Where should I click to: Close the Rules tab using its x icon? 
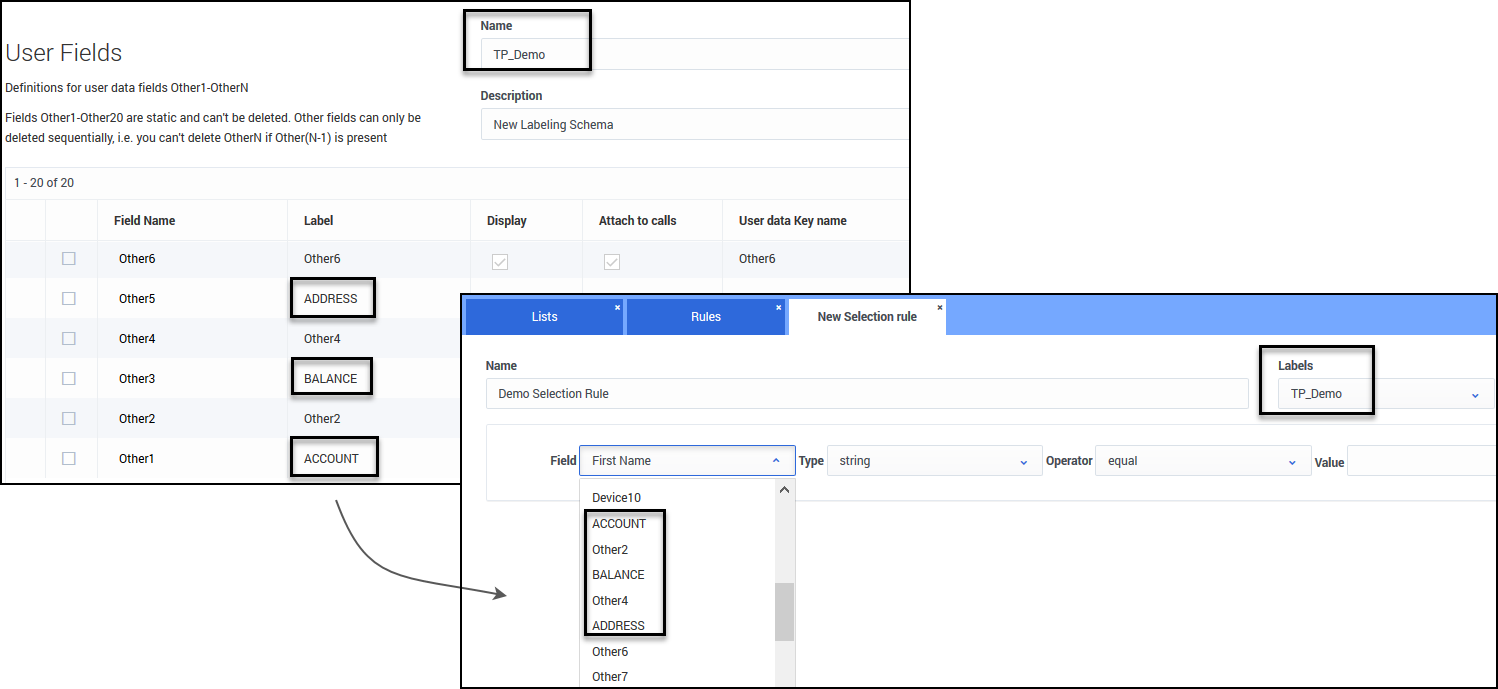(779, 307)
